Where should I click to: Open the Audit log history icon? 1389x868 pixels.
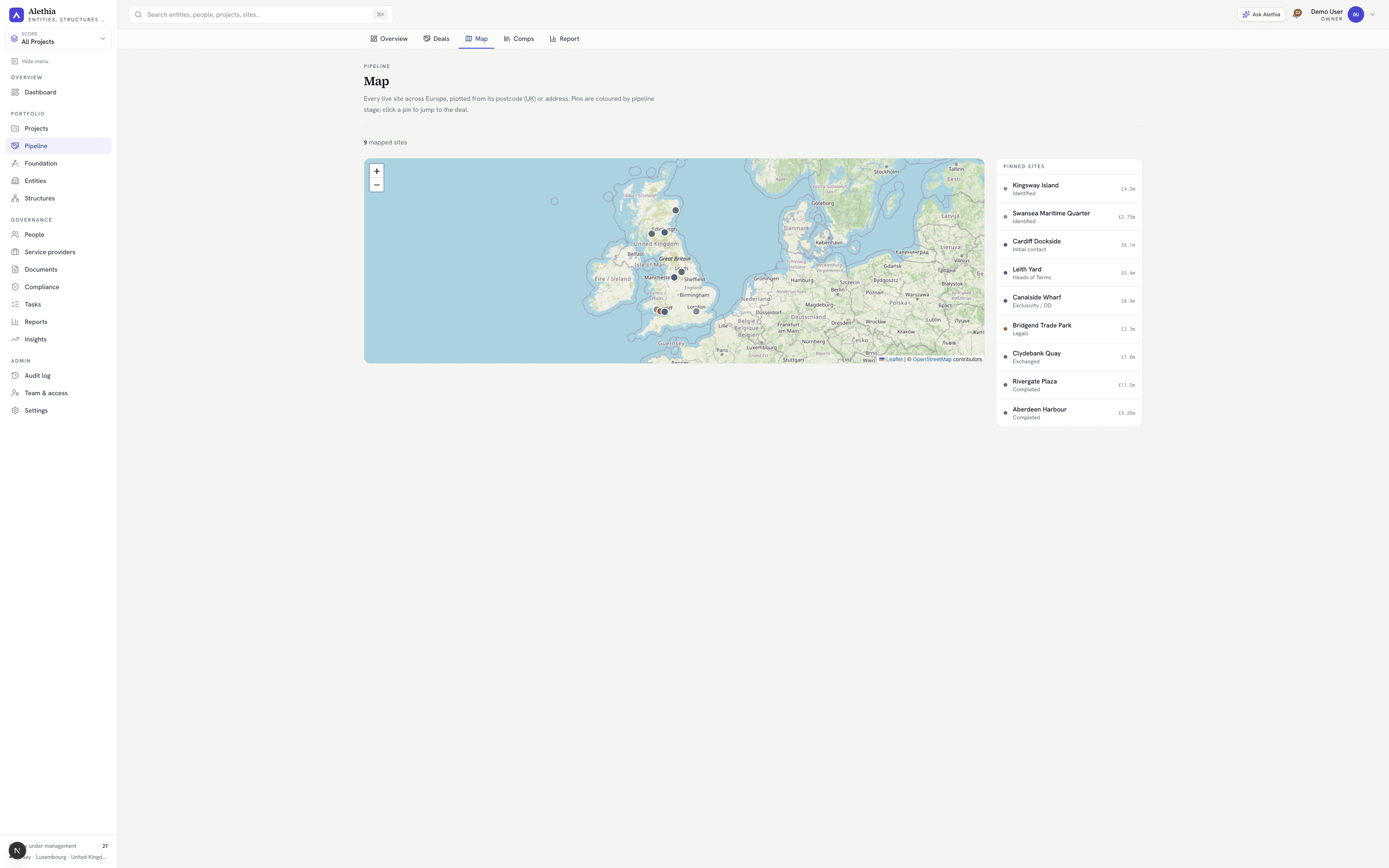tap(16, 376)
